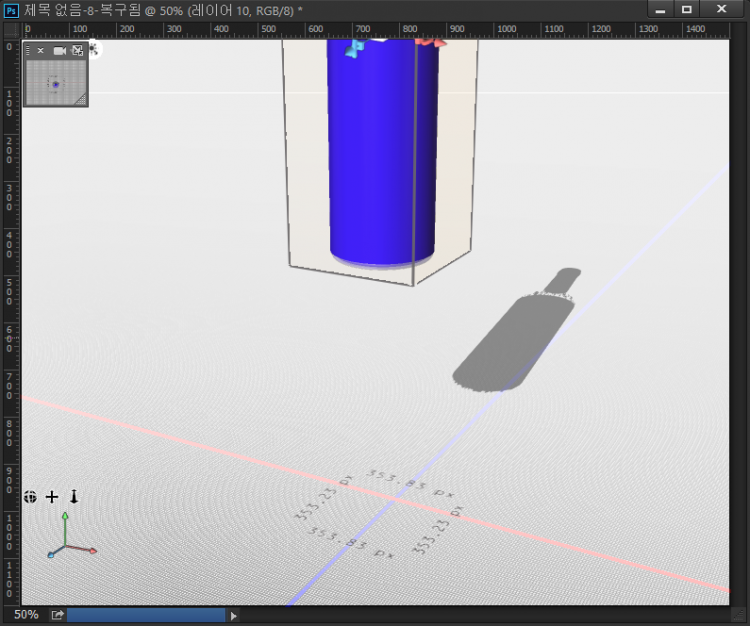Expand the status bar info arrow menu
This screenshot has width=750, height=626.
(234, 616)
